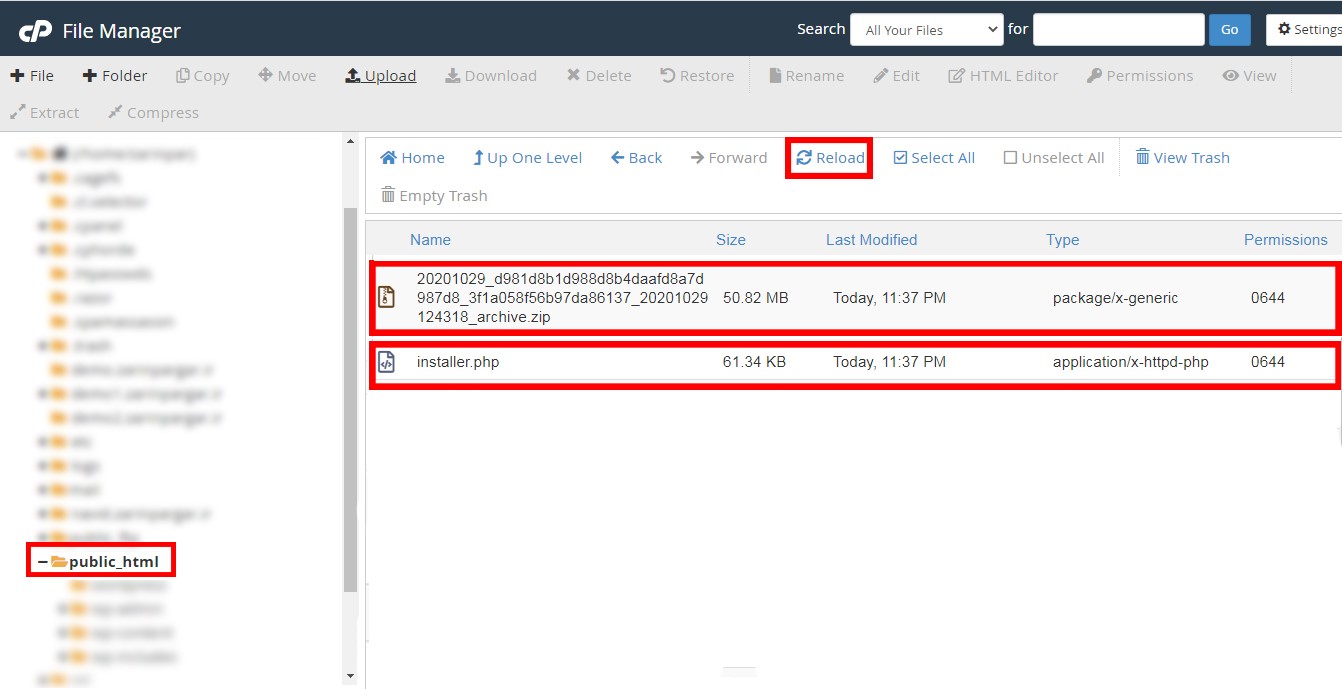Screen dimensions: 1342x689
Task: Click sidebar scrollbar down arrow
Action: pyautogui.click(x=350, y=677)
